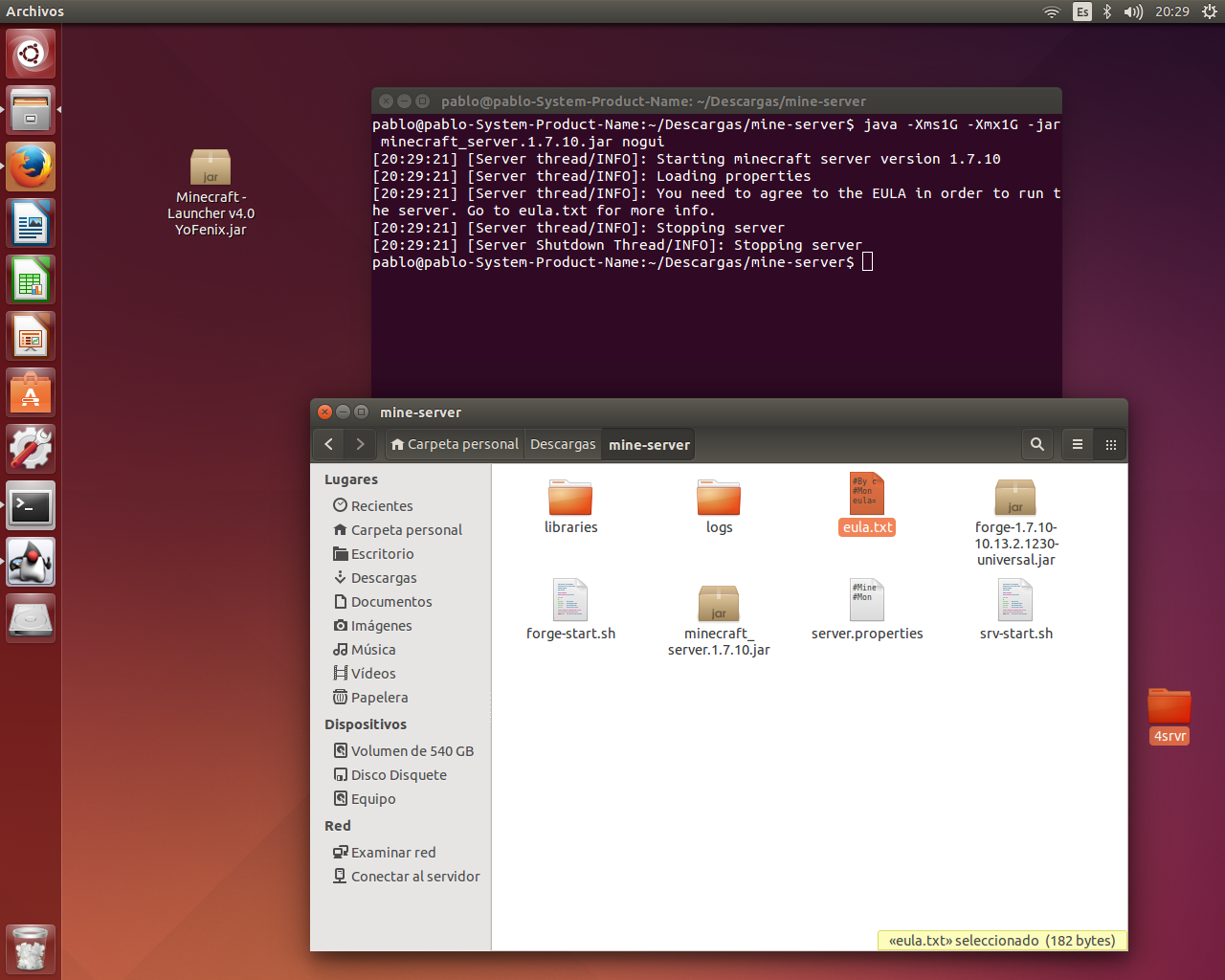Open the Es keyboard layout indicator
The height and width of the screenshot is (980, 1225).
(1082, 11)
